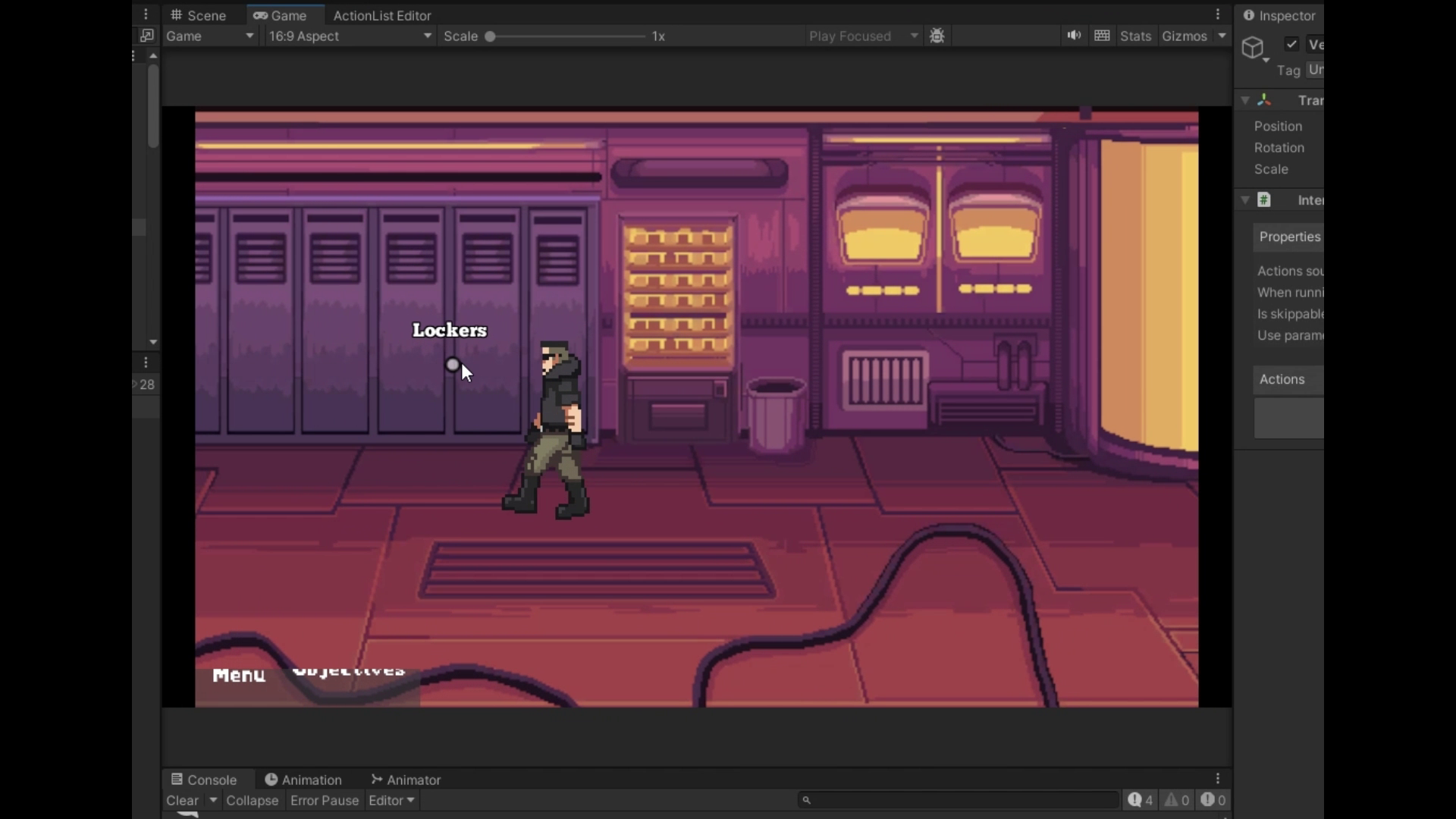This screenshot has width=1456, height=819.
Task: Switch to the Scene tab
Action: pyautogui.click(x=199, y=15)
